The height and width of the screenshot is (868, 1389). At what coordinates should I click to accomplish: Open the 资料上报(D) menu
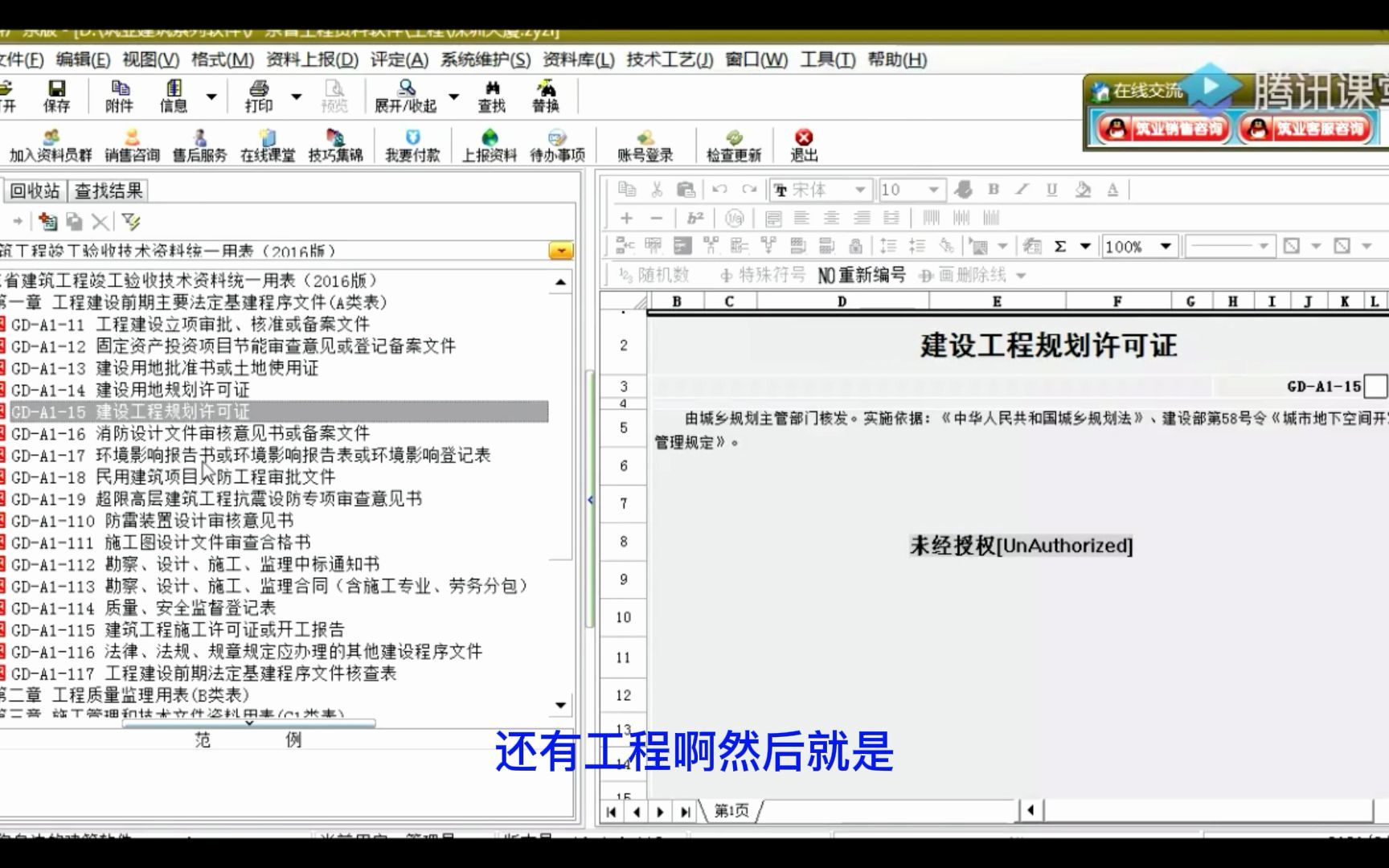click(313, 59)
